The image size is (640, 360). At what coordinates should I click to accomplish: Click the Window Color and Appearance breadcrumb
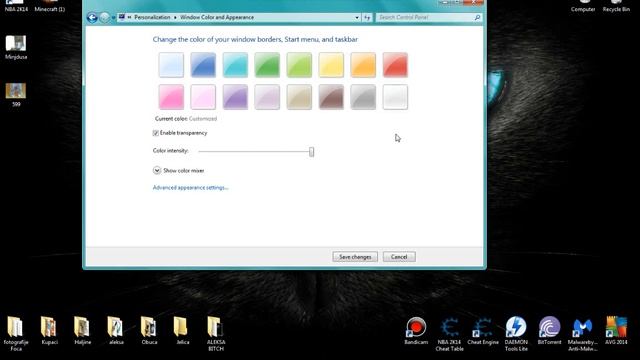pos(217,18)
